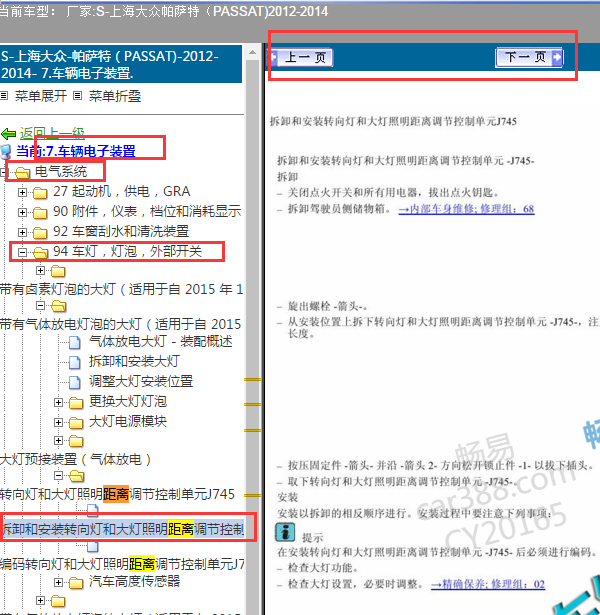This screenshot has width=600, height=615.
Task: Collapse 94 车灯，灯泡，外部开关 node
Action: click(22, 252)
